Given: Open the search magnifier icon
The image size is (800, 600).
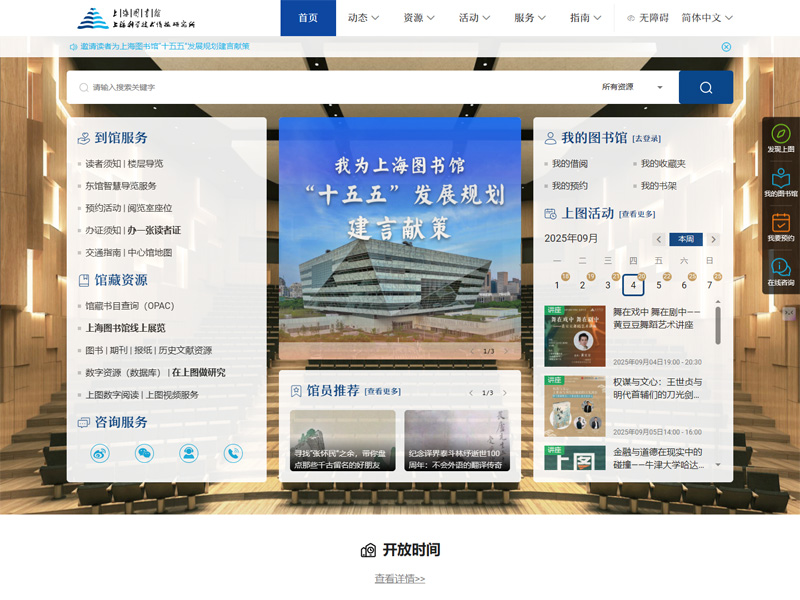Looking at the screenshot, I should click(x=705, y=87).
